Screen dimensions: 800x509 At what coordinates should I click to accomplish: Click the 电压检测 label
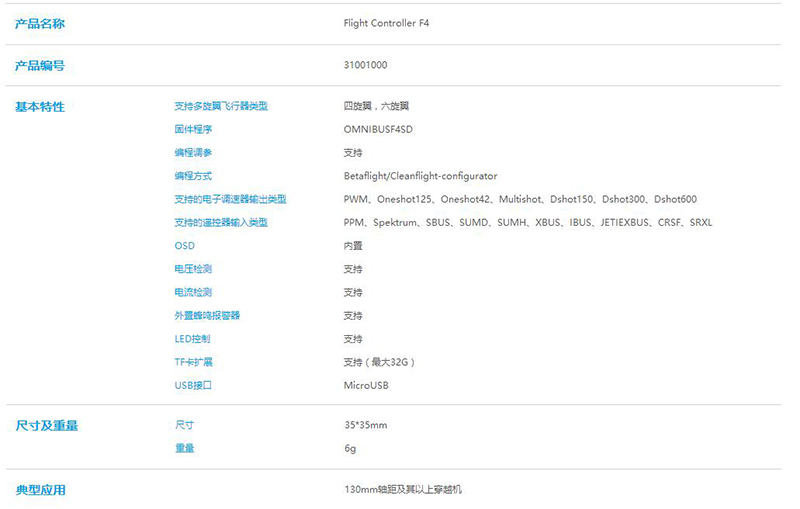point(193,269)
